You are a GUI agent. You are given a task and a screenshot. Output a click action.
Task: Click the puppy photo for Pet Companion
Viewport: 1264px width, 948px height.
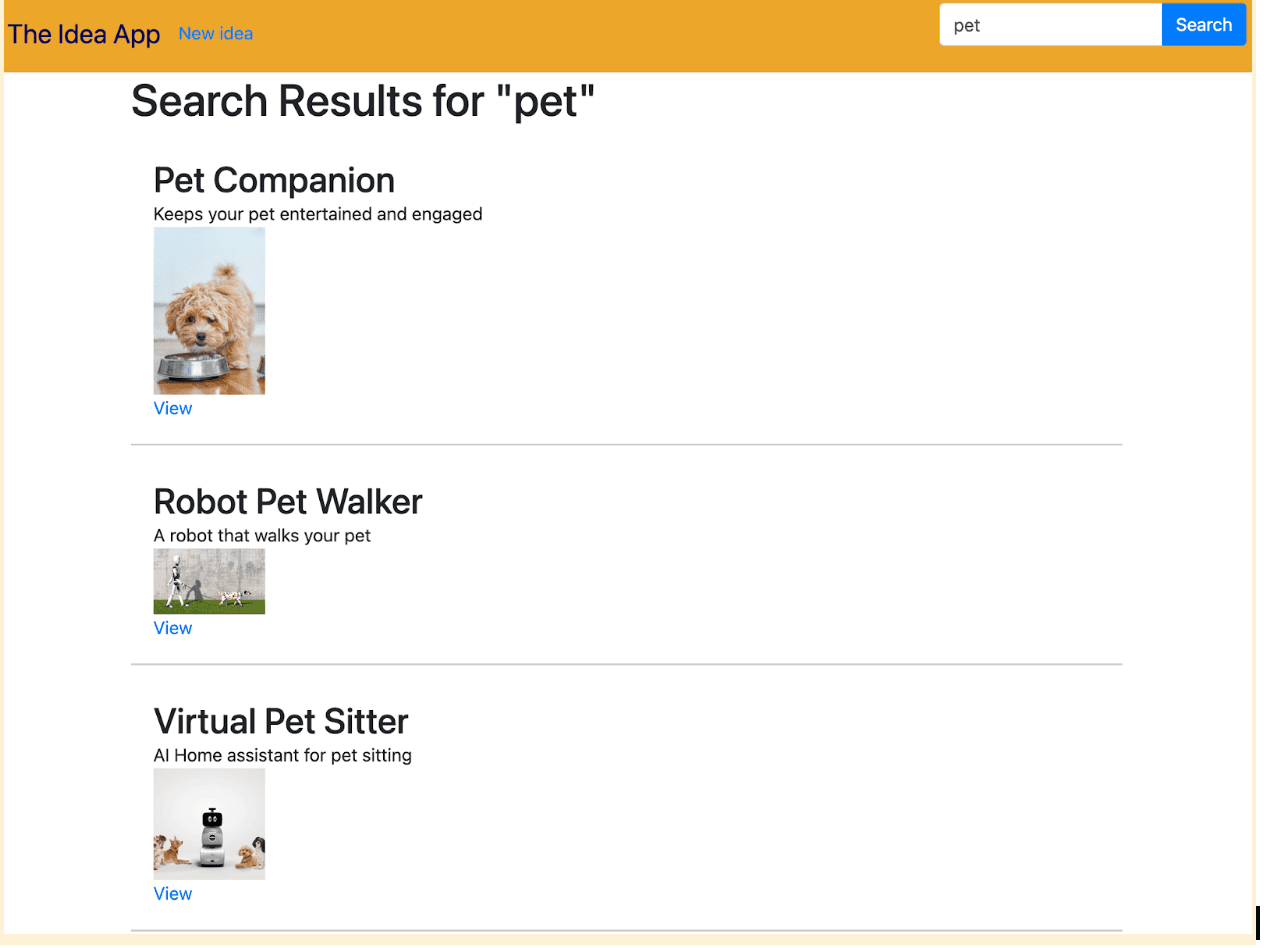click(209, 311)
